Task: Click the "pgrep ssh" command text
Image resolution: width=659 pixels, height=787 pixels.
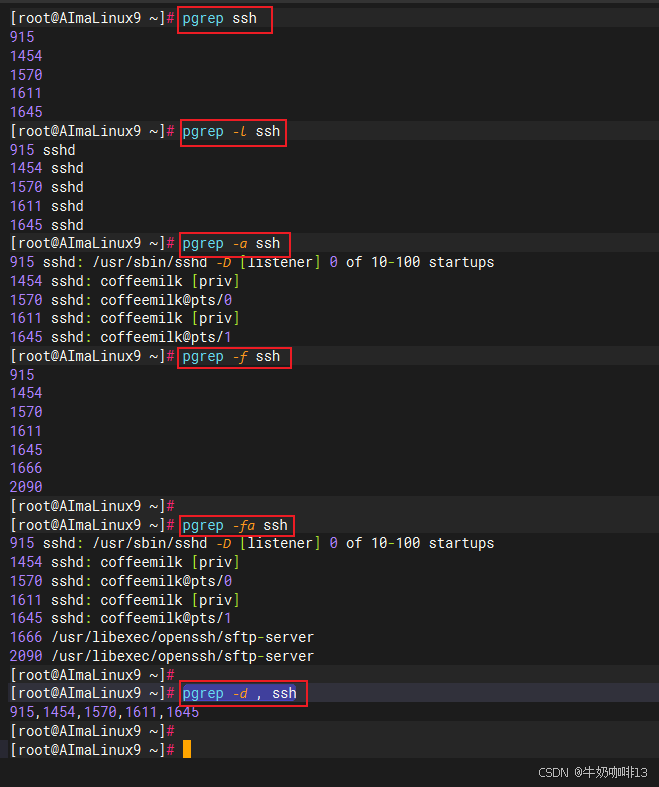Action: (x=219, y=19)
